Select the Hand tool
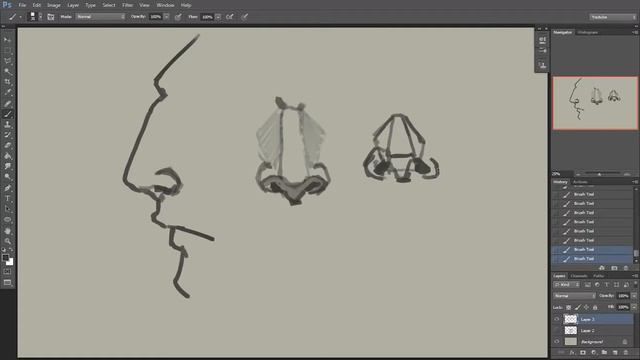 click(x=7, y=231)
